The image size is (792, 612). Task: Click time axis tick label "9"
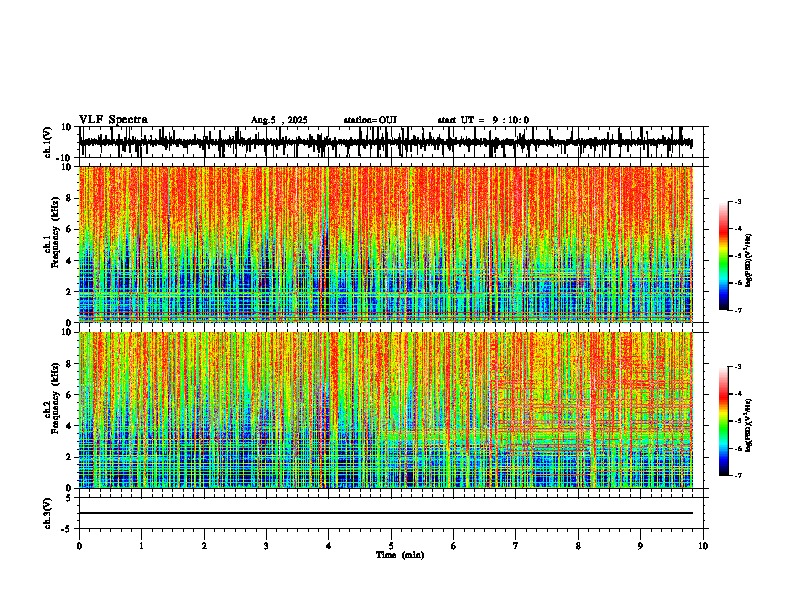coord(640,546)
